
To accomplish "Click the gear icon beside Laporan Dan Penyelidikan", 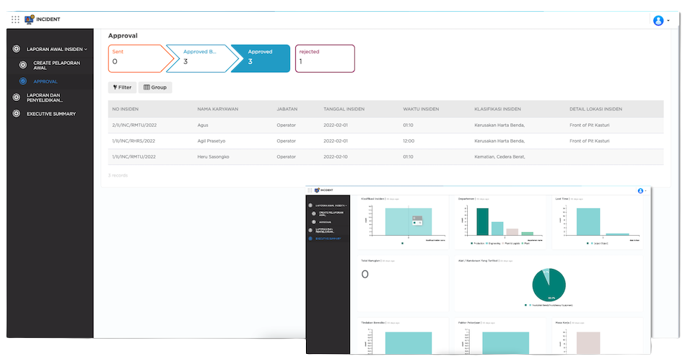I will (16, 97).
